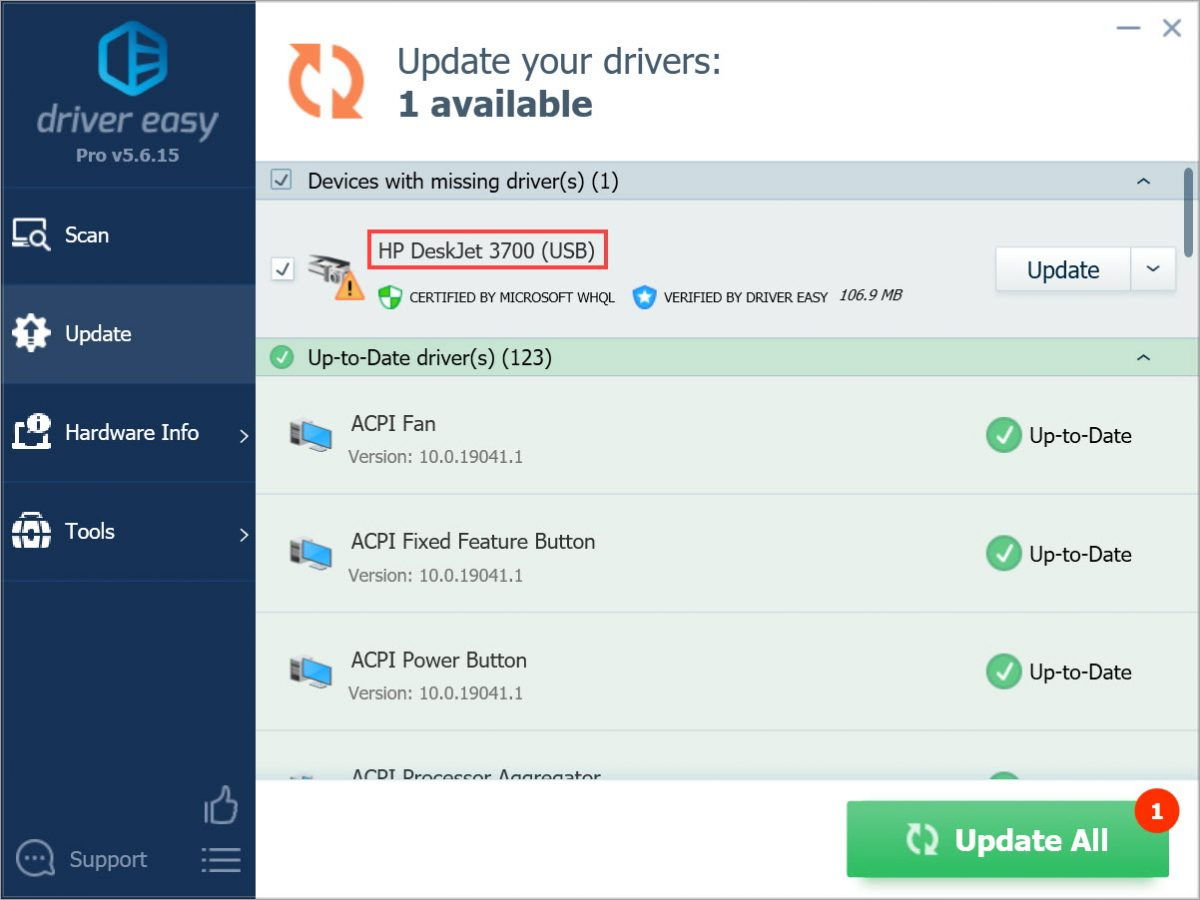Click the Microsoft WHQL certified shield icon
The width and height of the screenshot is (1200, 900).
(389, 297)
